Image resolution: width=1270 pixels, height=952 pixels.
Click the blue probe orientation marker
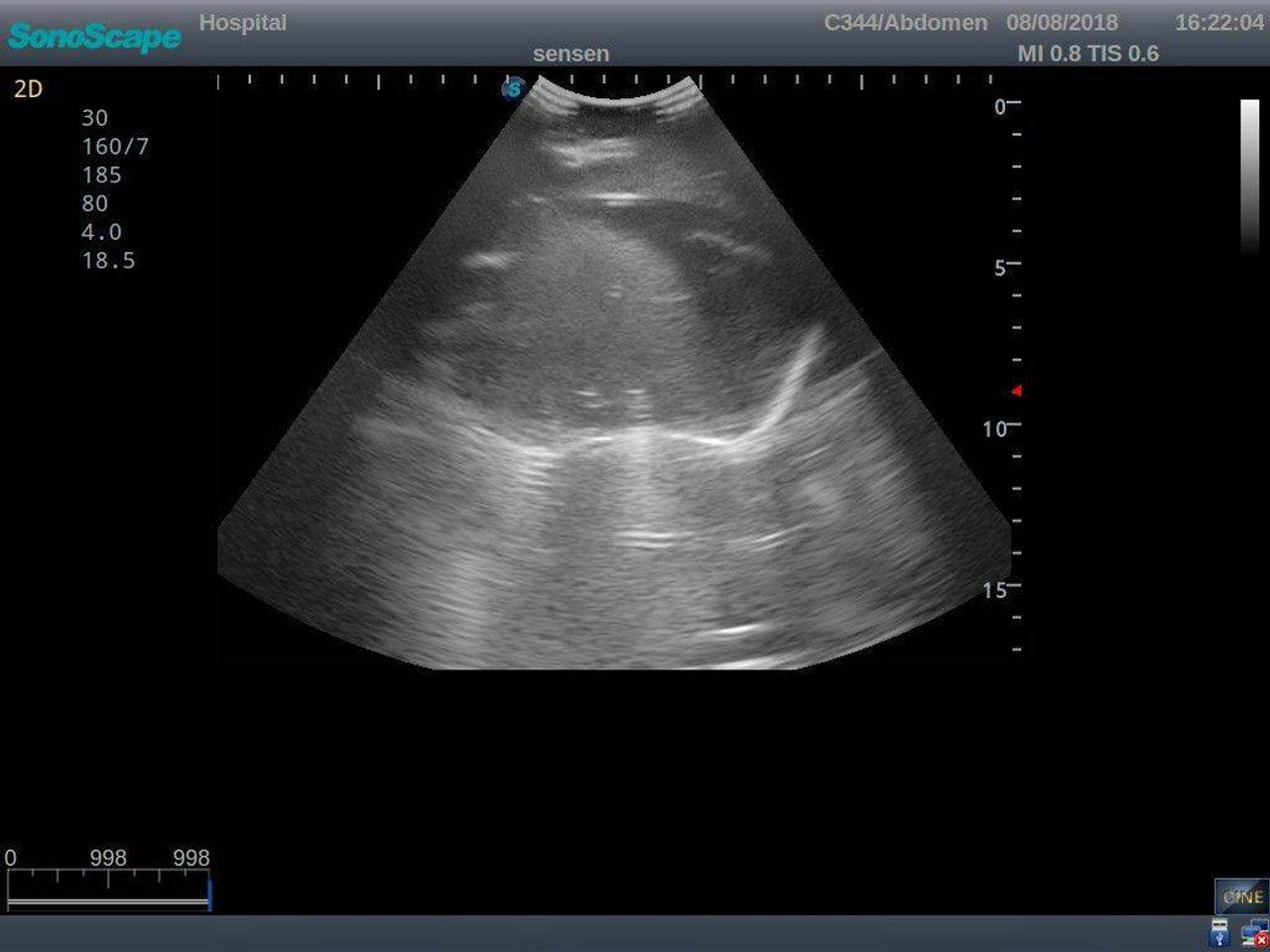coord(512,90)
